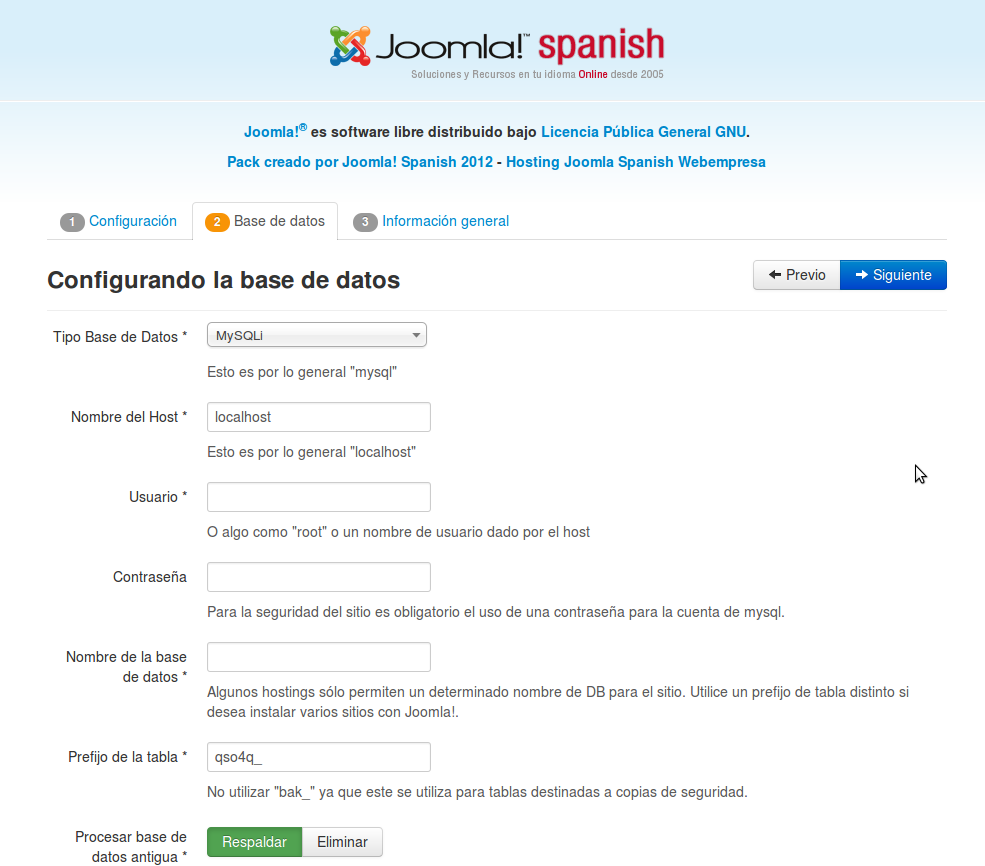Open the Licencia Pública General GNU link
Image resolution: width=985 pixels, height=866 pixels.
coord(643,132)
